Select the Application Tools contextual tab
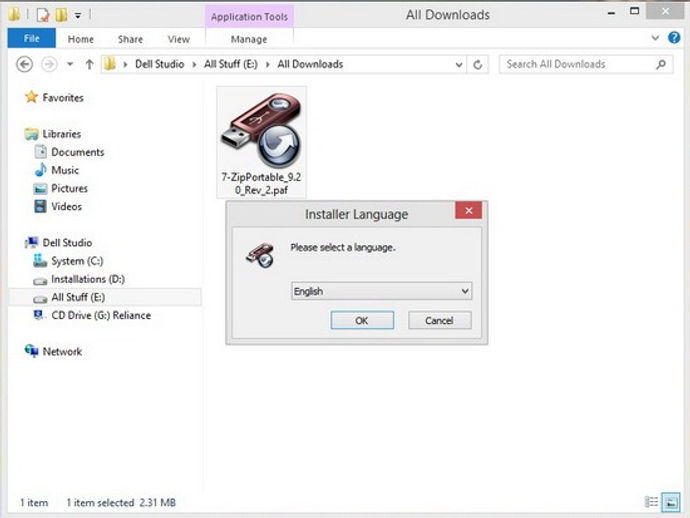The height and width of the screenshot is (518, 690). click(x=249, y=17)
